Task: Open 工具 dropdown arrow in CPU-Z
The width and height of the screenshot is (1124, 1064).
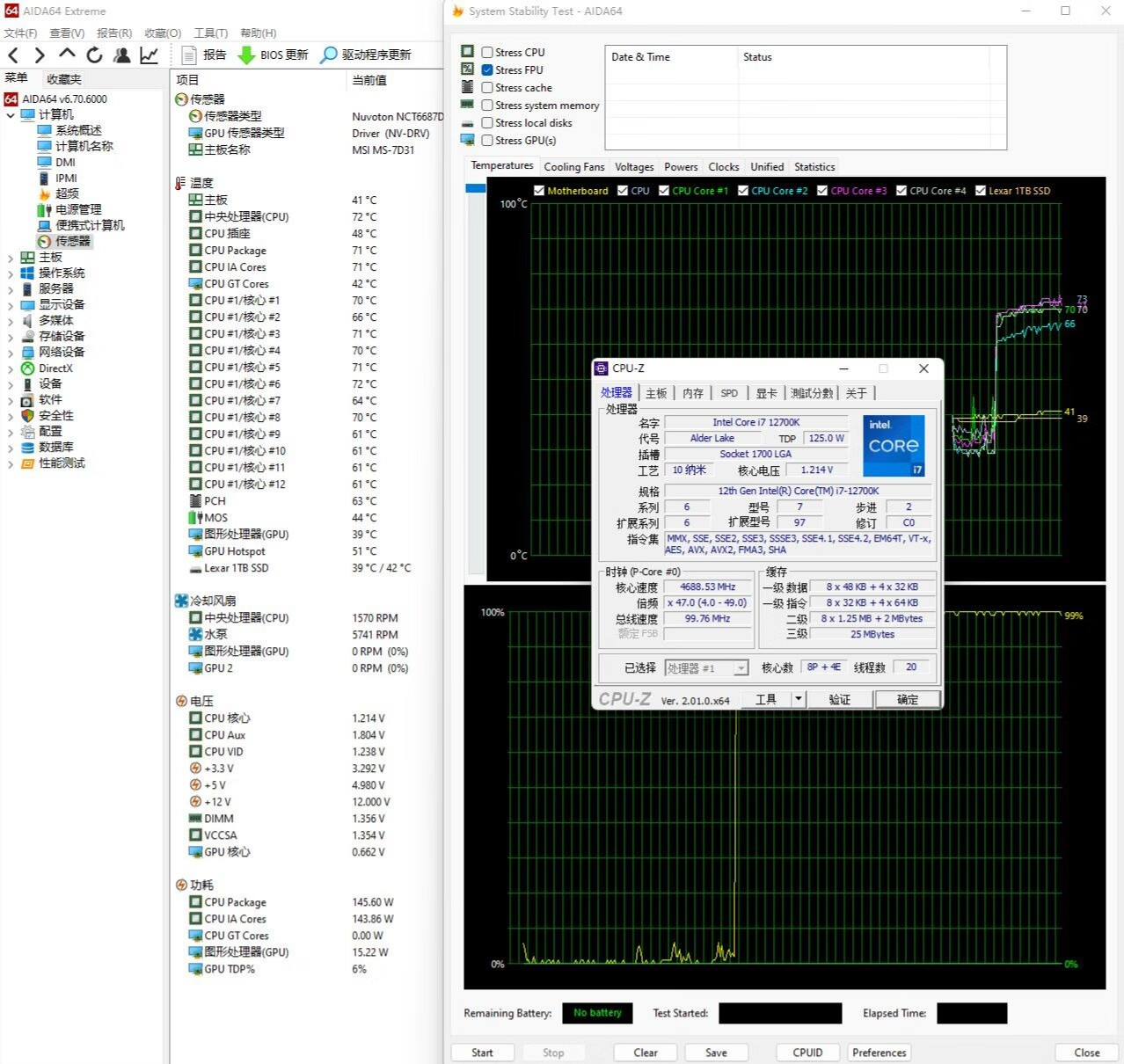Action: click(x=798, y=699)
